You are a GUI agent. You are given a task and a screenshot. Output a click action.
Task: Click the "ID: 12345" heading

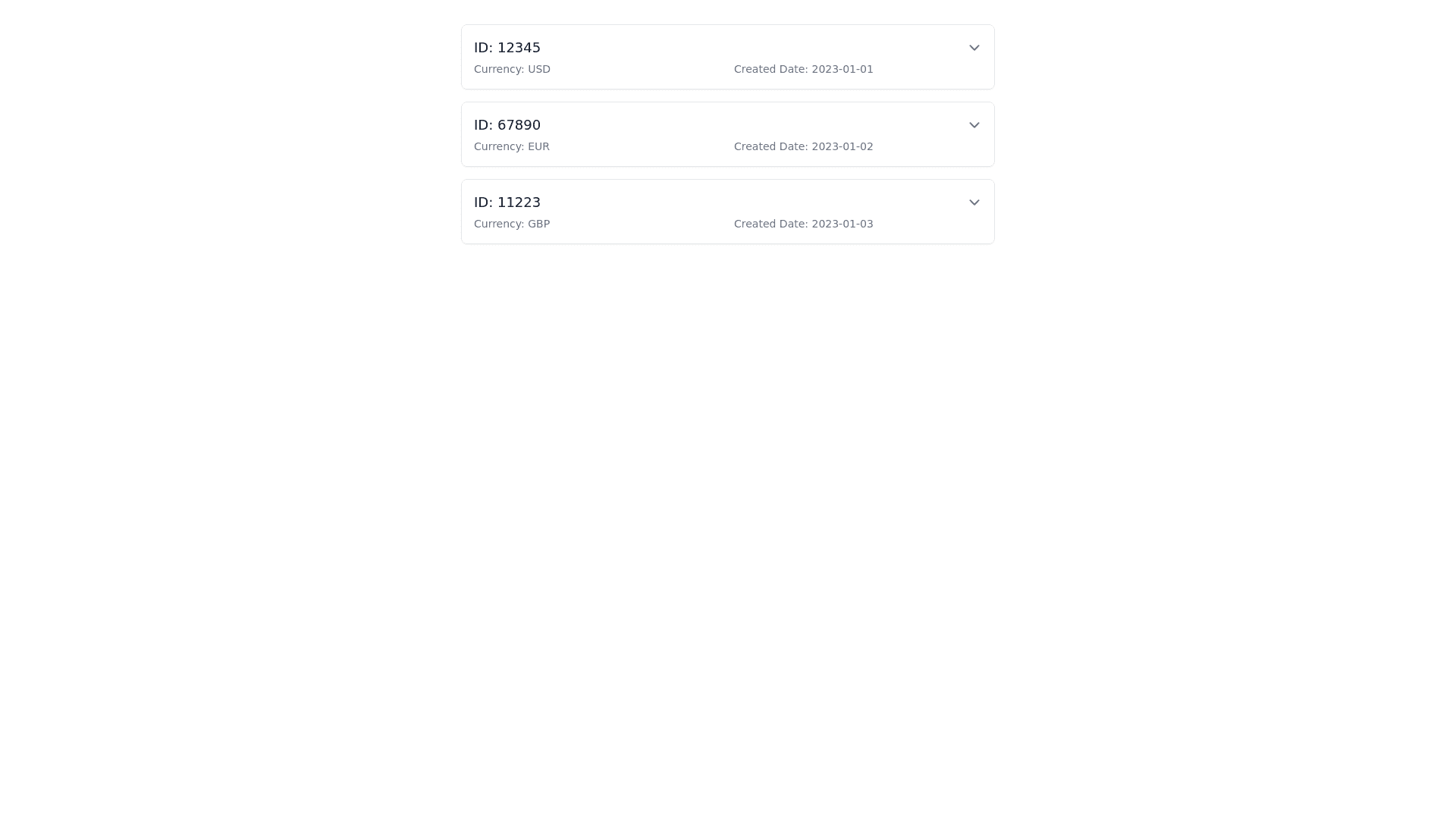(507, 48)
